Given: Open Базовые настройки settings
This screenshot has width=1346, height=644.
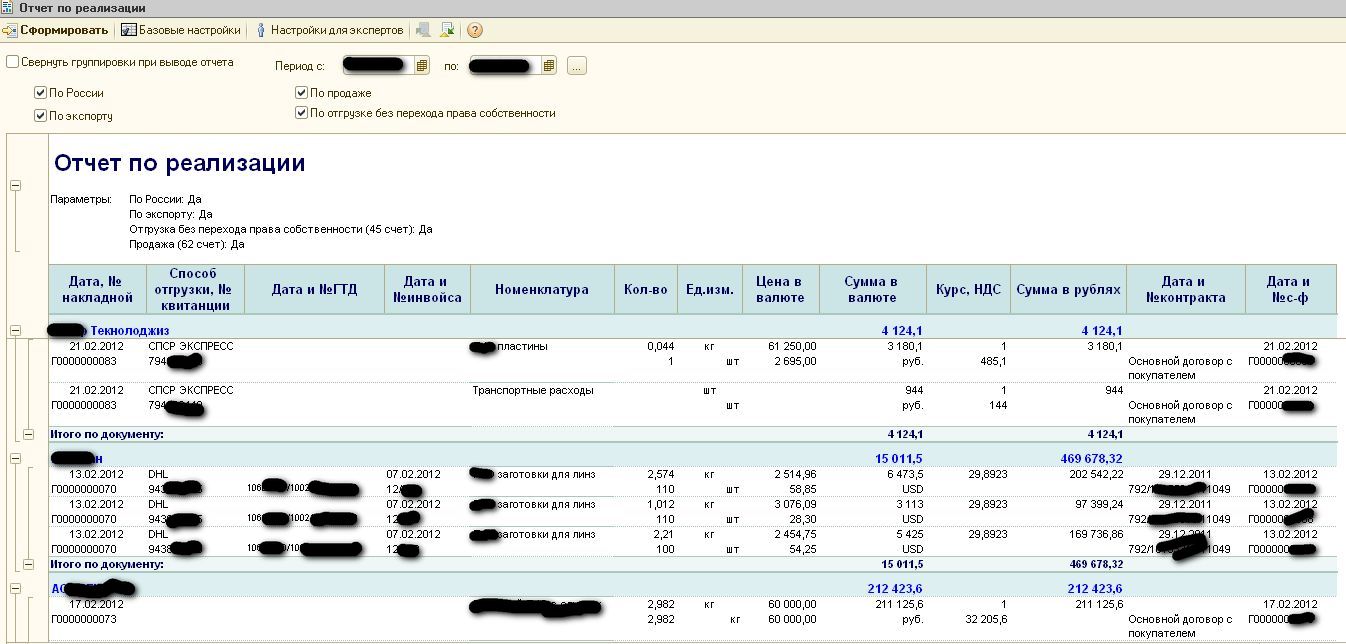Looking at the screenshot, I should (181, 30).
